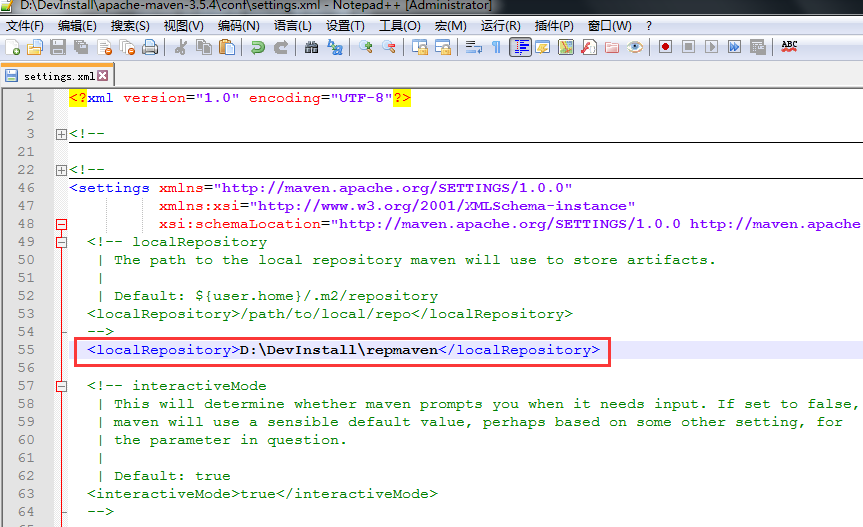This screenshot has height=527, width=863.
Task: Start macro recording with red dot
Action: pyautogui.click(x=665, y=47)
